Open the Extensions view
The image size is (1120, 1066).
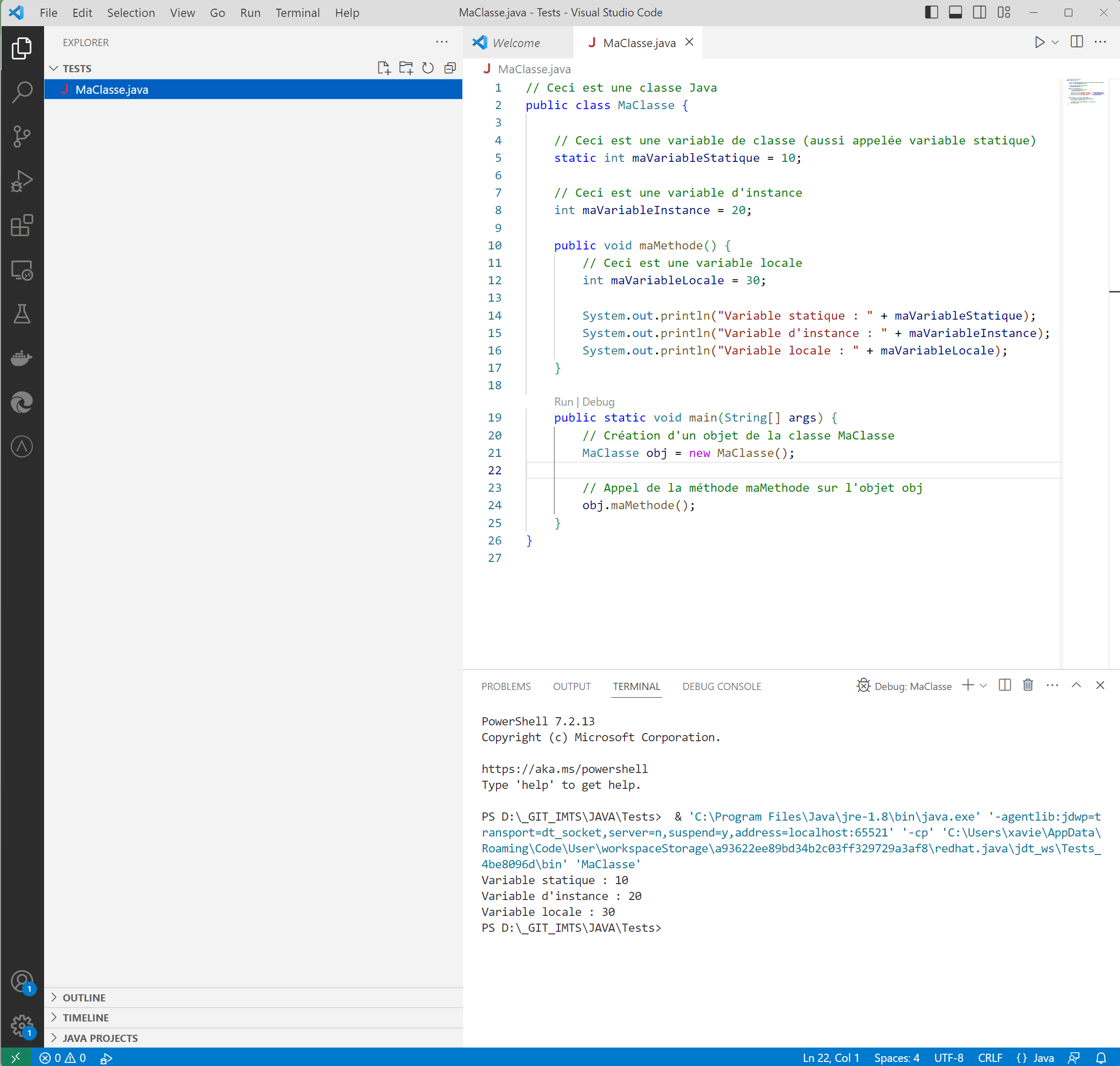coord(22,225)
